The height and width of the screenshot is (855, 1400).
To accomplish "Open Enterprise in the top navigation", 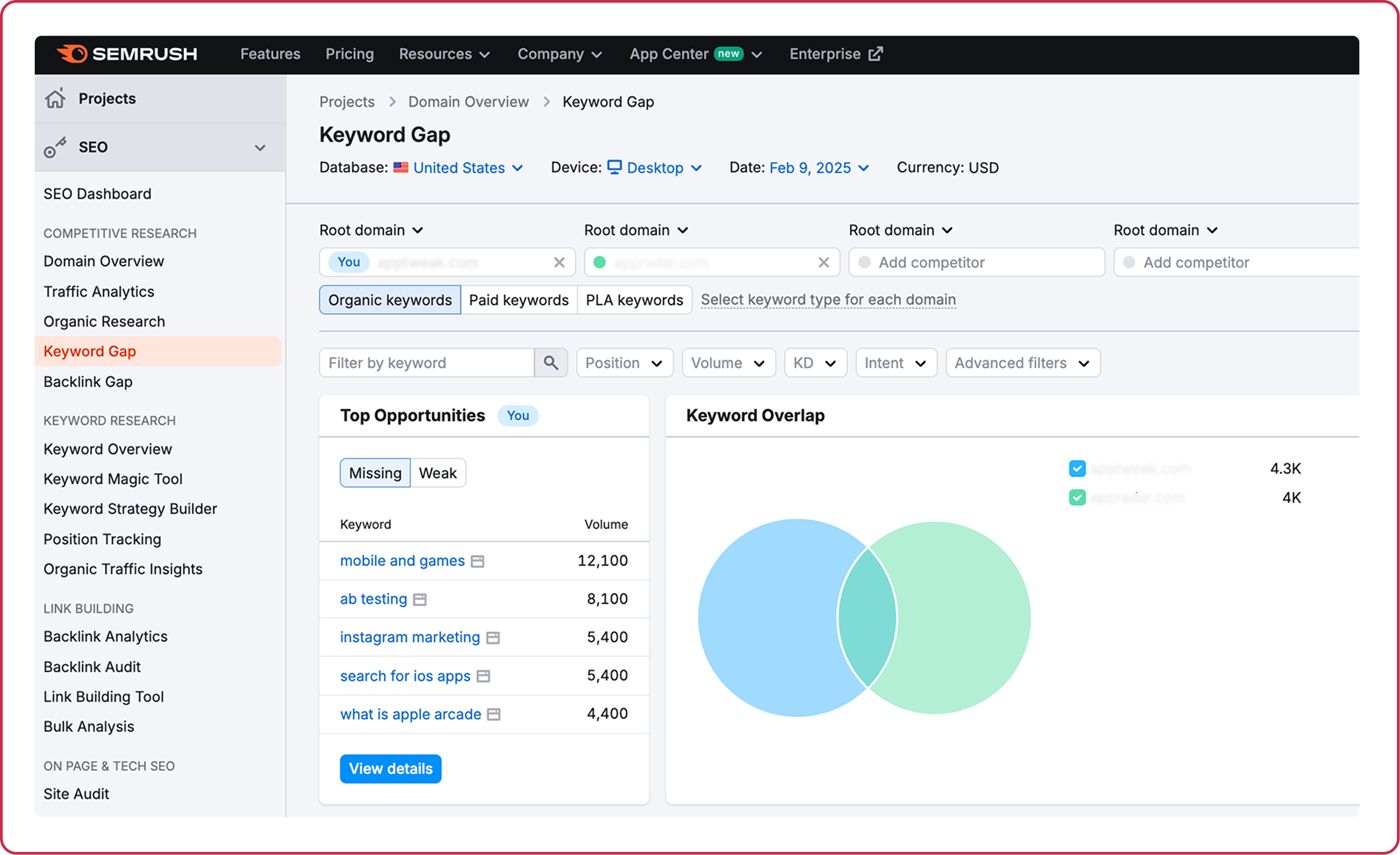I will pos(836,54).
